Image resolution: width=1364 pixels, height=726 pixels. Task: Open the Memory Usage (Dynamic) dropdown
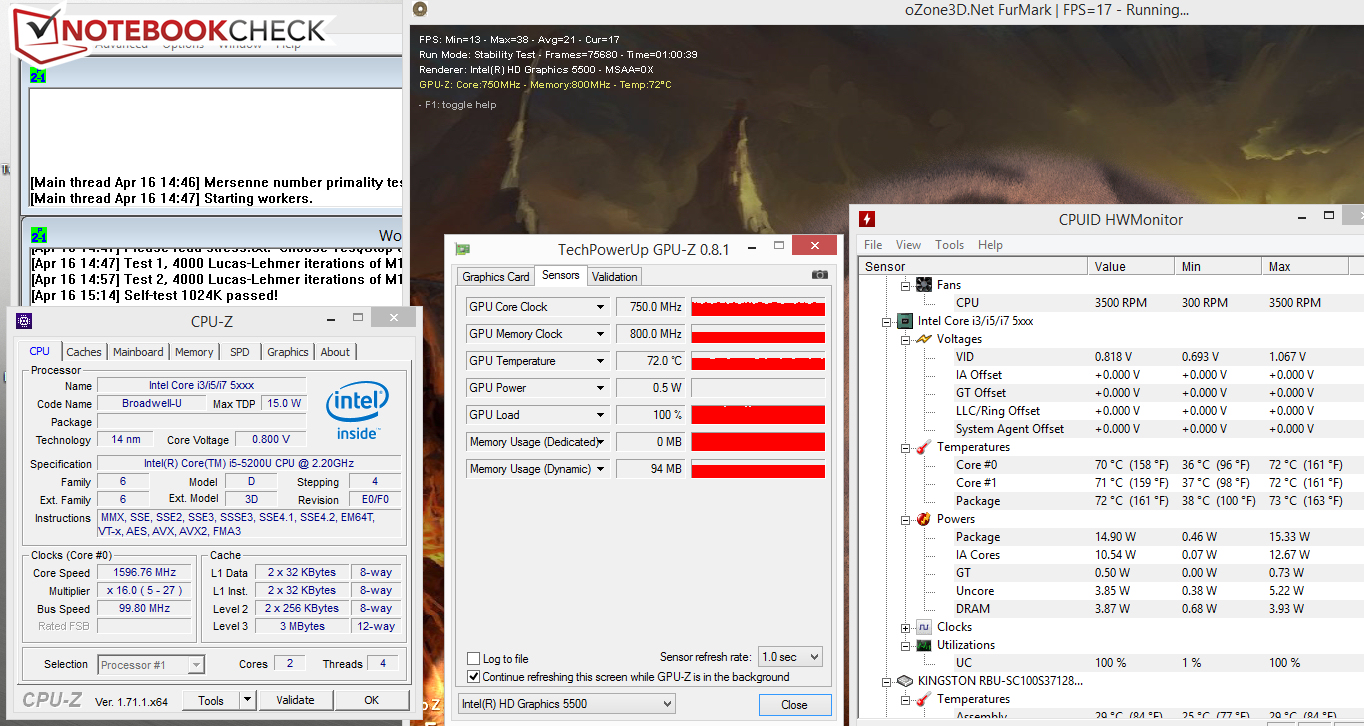(601, 469)
